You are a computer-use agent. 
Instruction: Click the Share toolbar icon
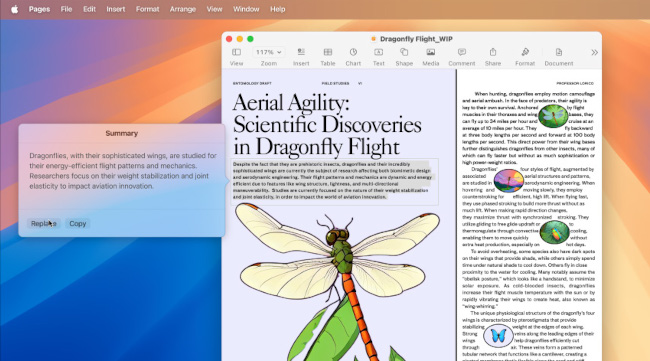[x=493, y=52]
